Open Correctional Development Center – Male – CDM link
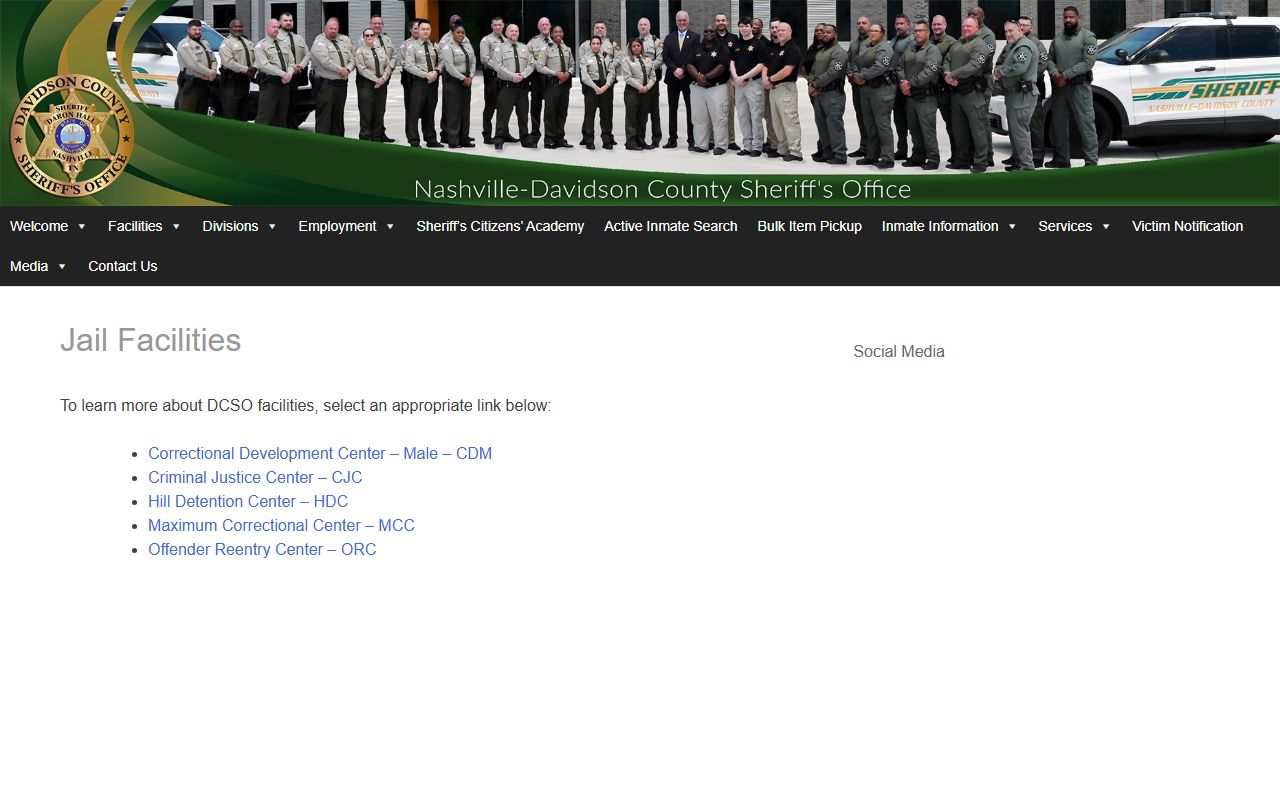The width and height of the screenshot is (1280, 800). 320,453
